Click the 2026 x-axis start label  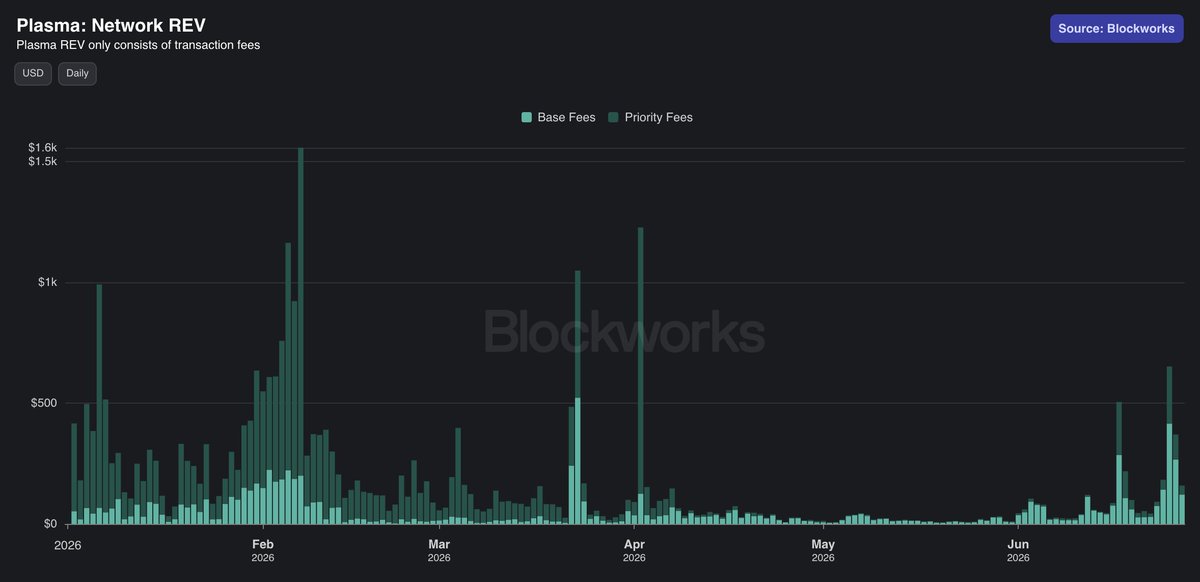(x=67, y=545)
